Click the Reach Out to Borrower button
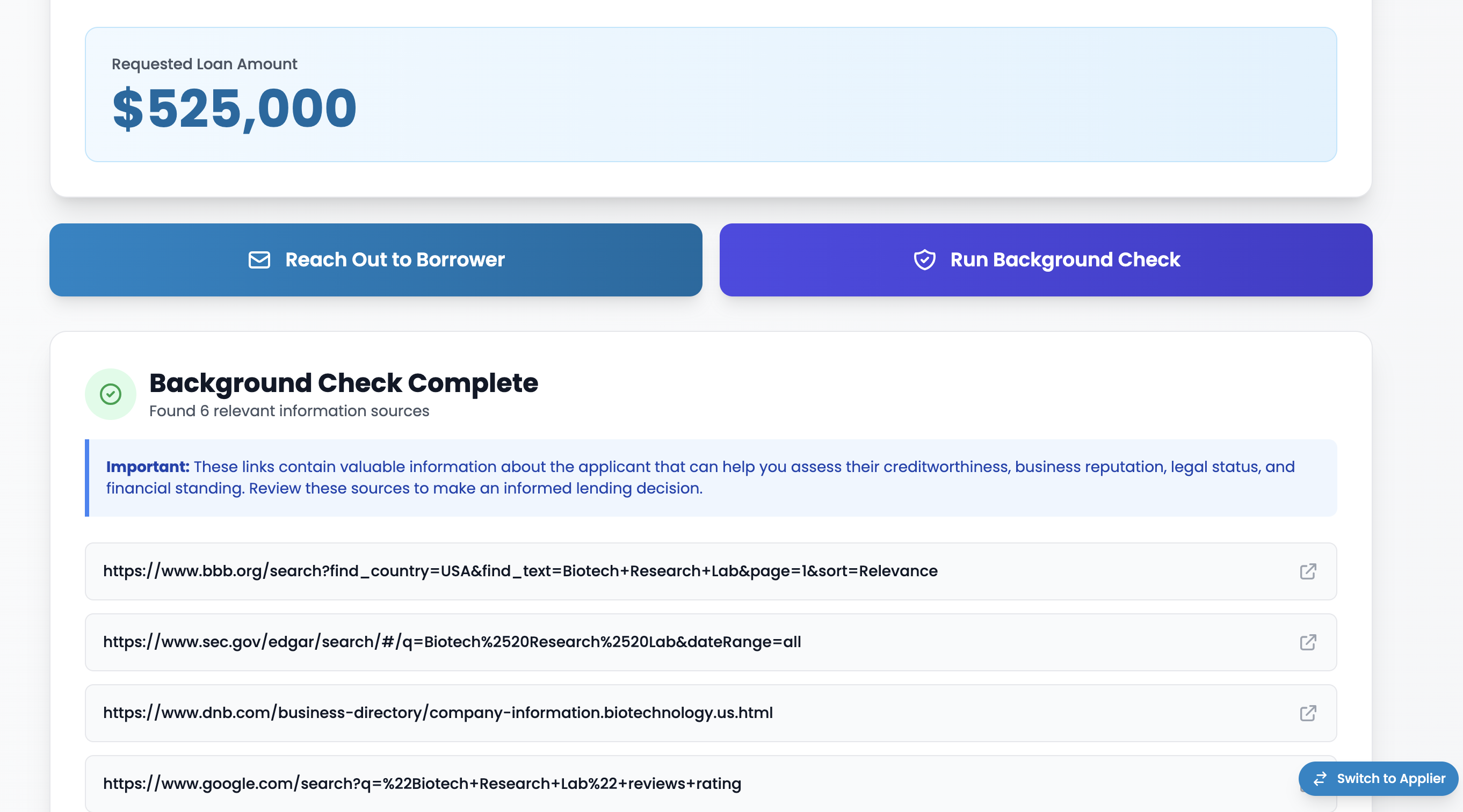Viewport: 1463px width, 812px height. [x=375, y=259]
